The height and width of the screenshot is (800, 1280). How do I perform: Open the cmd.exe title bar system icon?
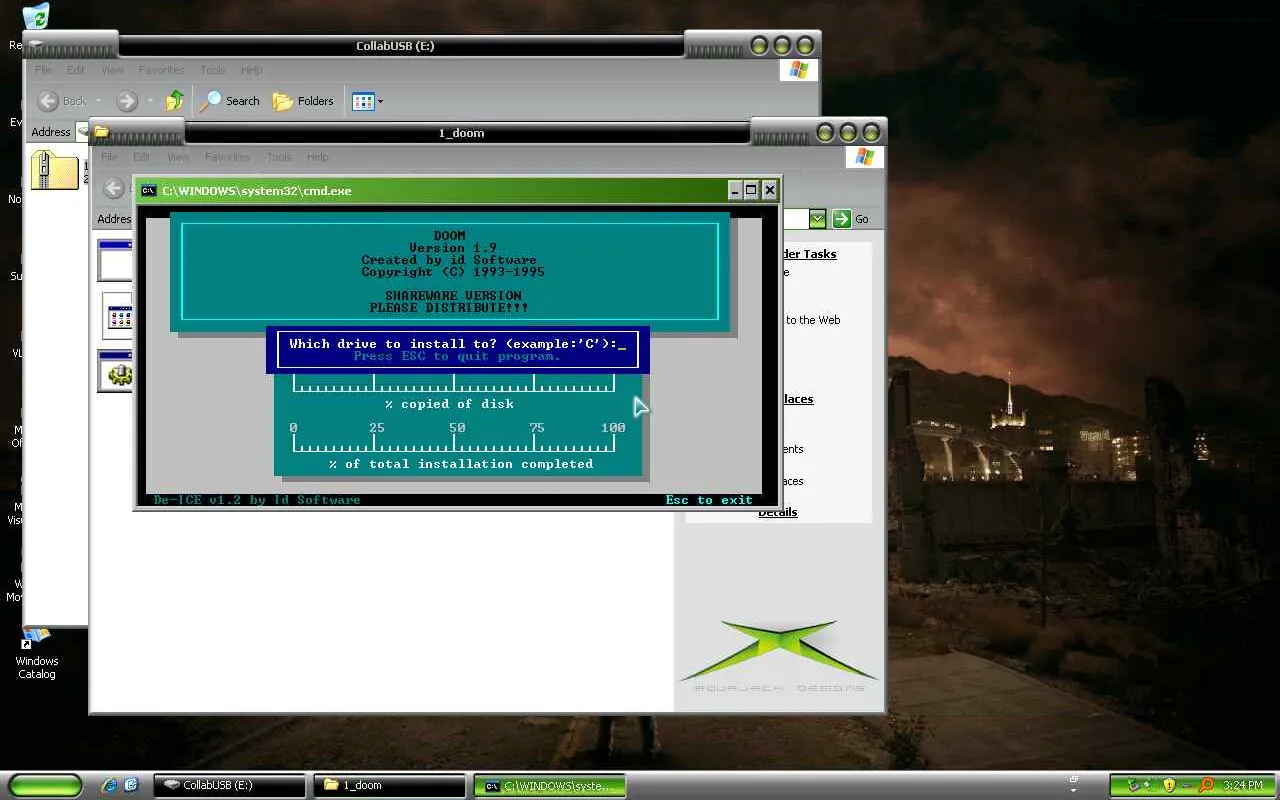tap(149, 190)
